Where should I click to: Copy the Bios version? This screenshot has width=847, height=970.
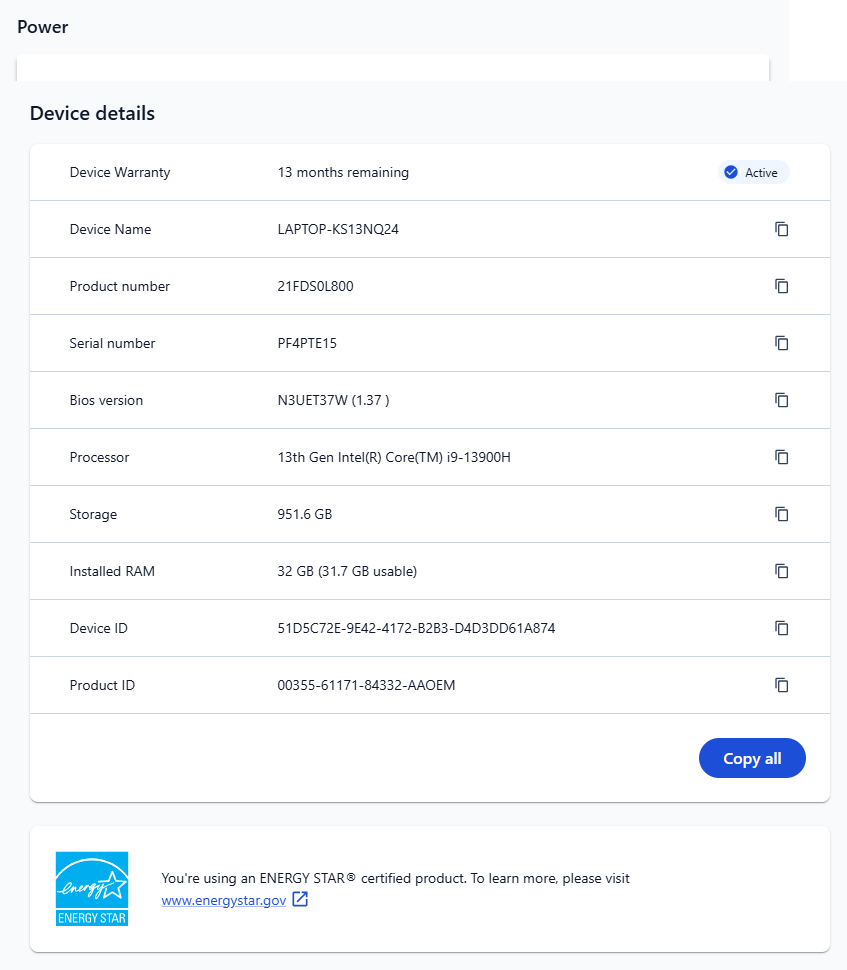pos(782,400)
